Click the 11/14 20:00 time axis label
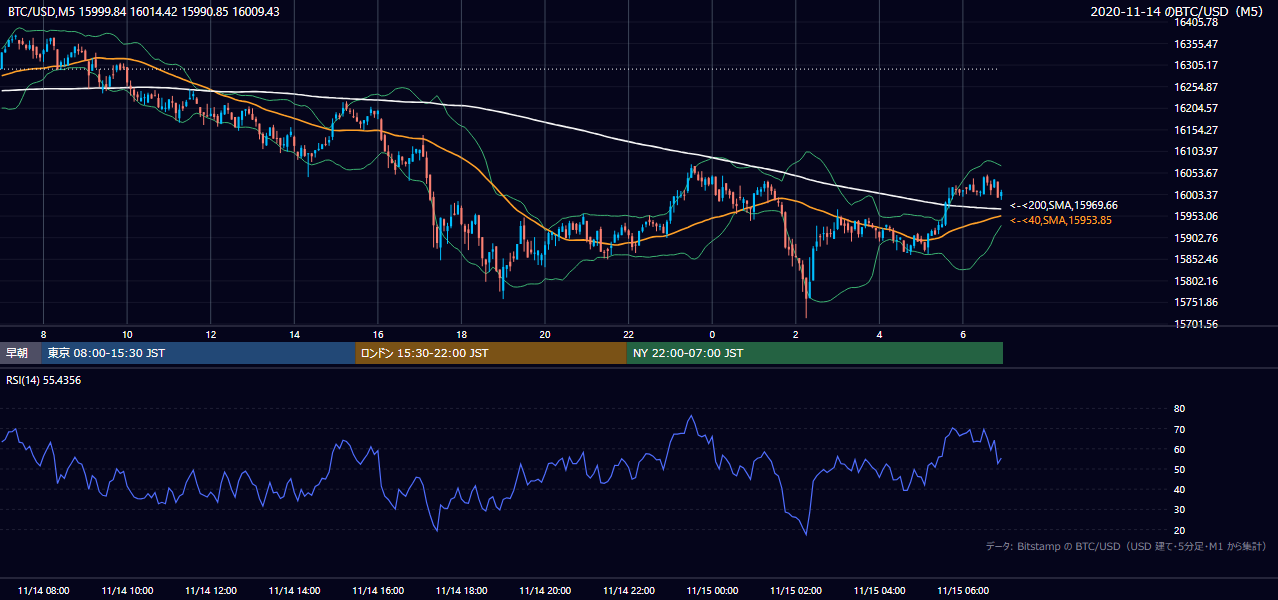 [x=545, y=591]
